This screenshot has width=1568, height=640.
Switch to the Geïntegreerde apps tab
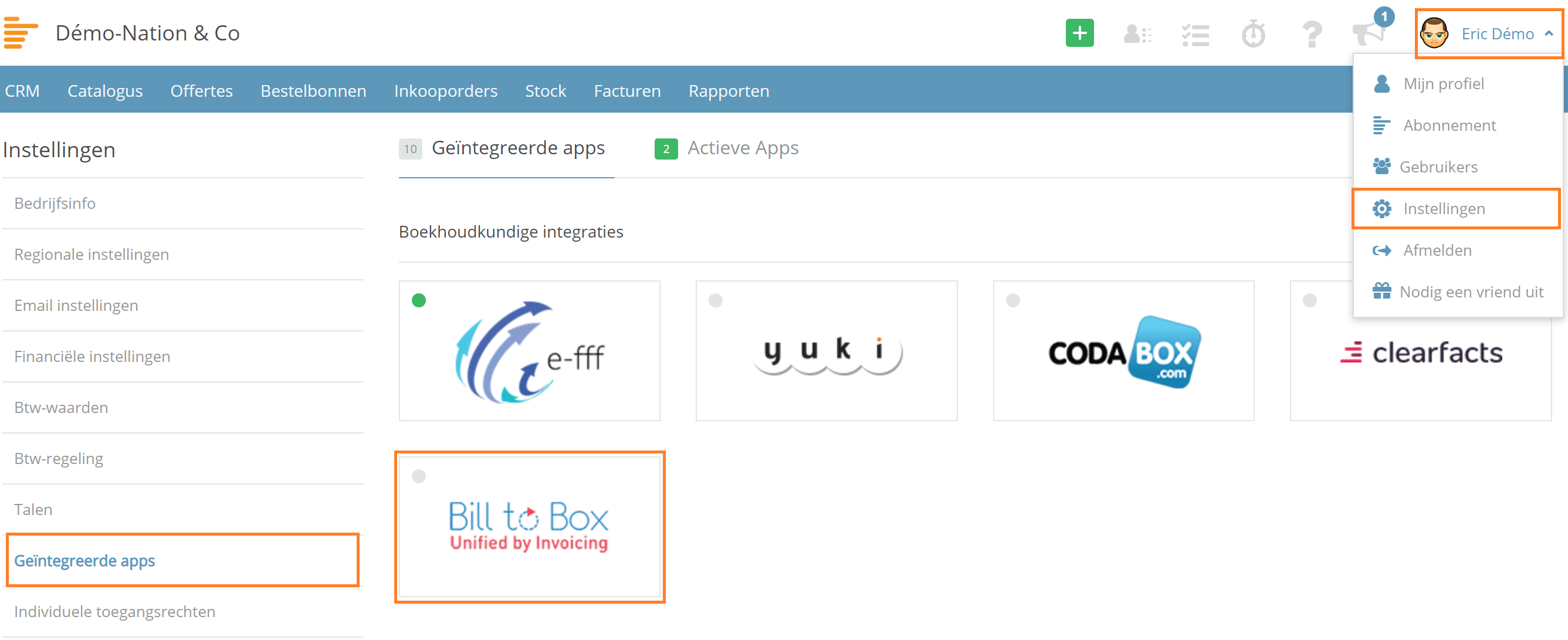pos(506,148)
